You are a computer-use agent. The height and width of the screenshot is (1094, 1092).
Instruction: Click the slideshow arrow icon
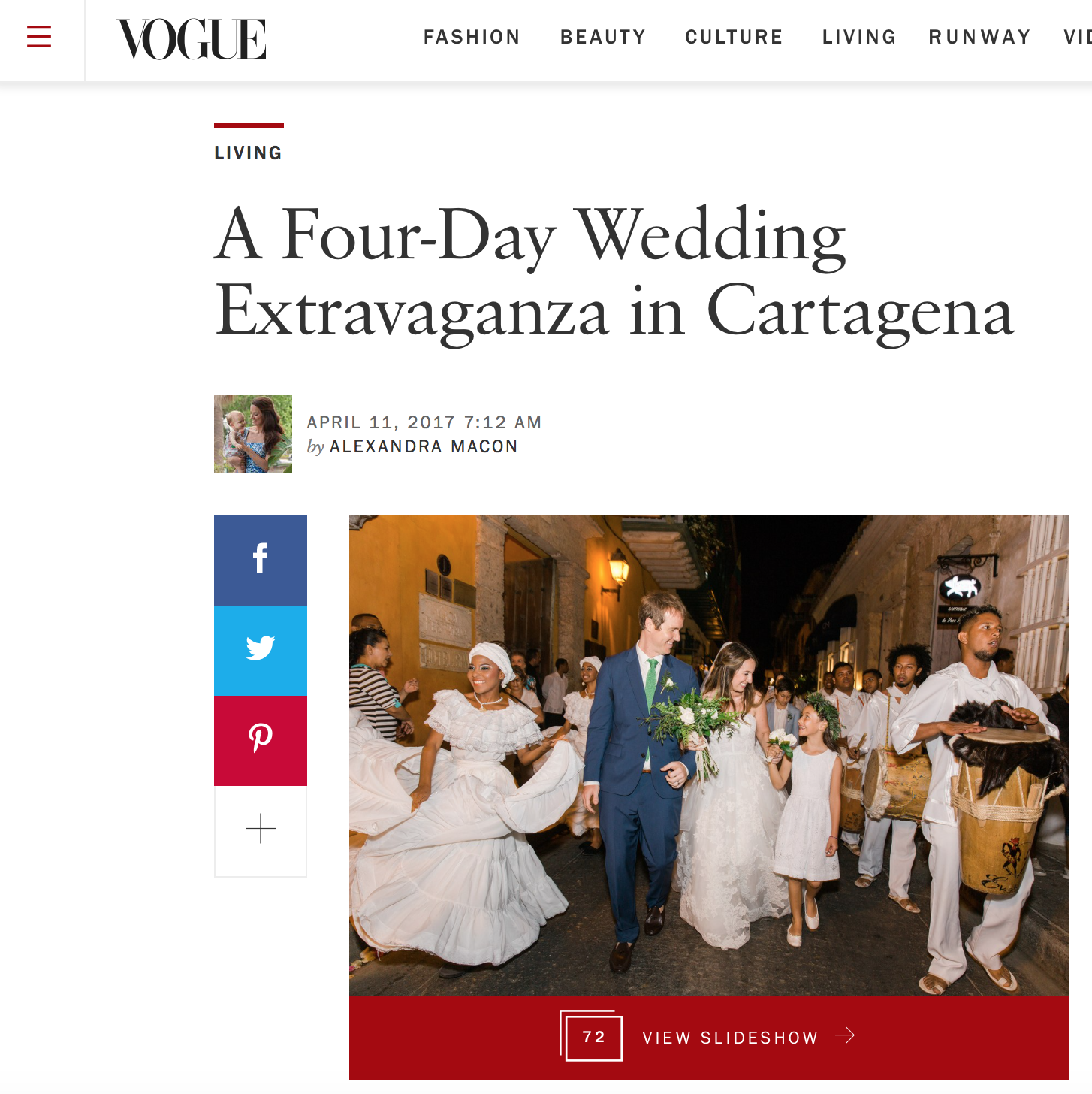tap(846, 1036)
